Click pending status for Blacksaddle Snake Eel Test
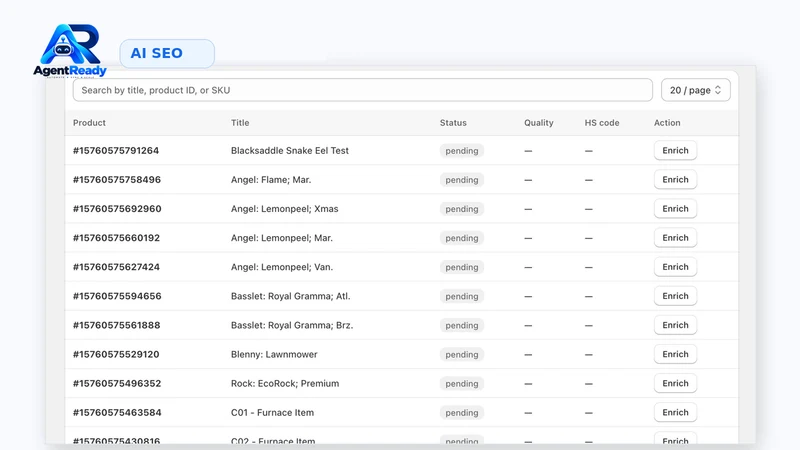The image size is (800, 450). point(462,151)
